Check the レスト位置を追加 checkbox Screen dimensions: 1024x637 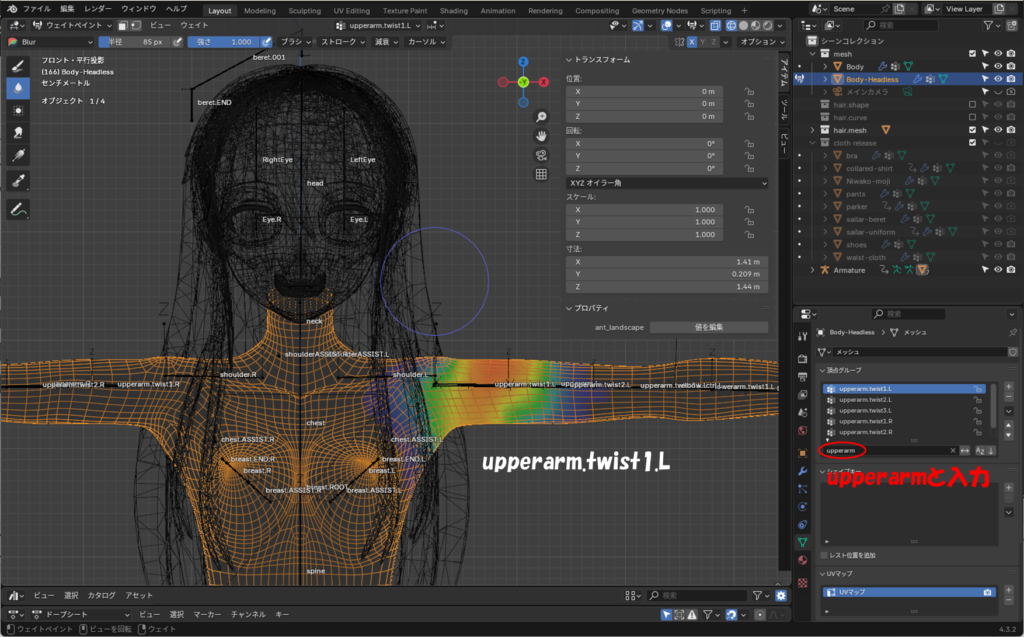(824, 555)
